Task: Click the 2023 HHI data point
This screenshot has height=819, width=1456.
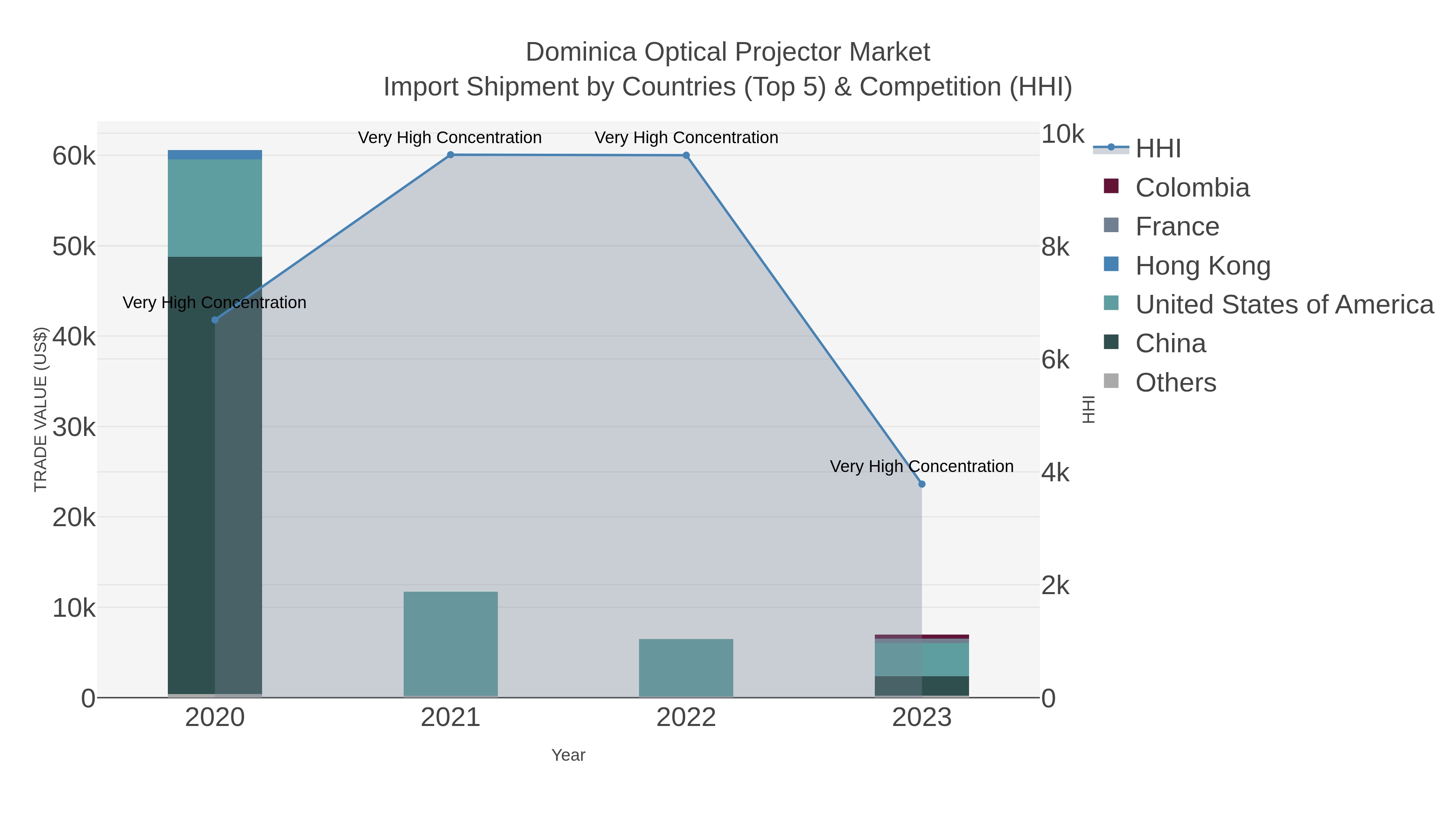Action: pyautogui.click(x=922, y=485)
